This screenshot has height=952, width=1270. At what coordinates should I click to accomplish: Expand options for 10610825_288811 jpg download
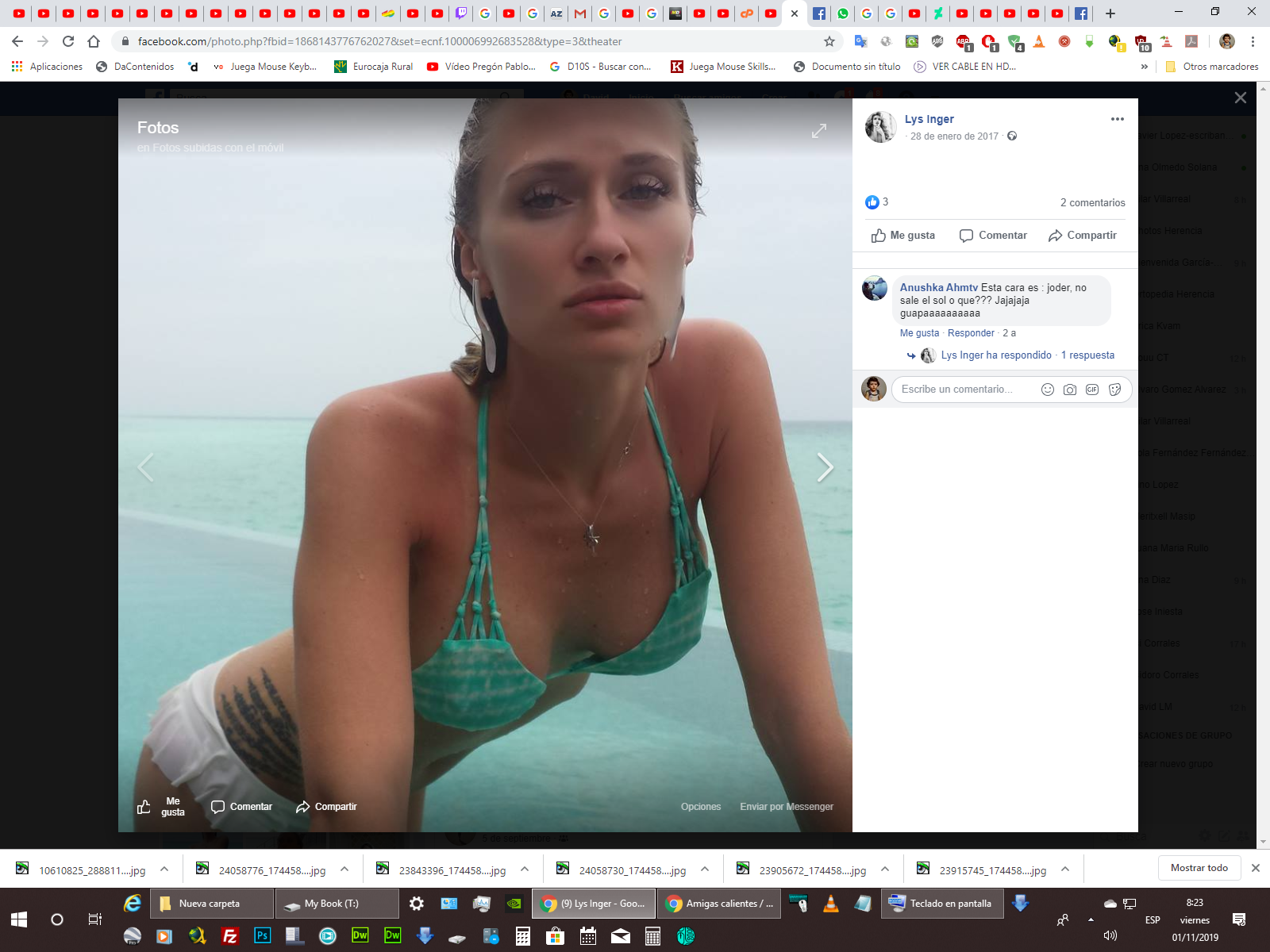[x=164, y=869]
